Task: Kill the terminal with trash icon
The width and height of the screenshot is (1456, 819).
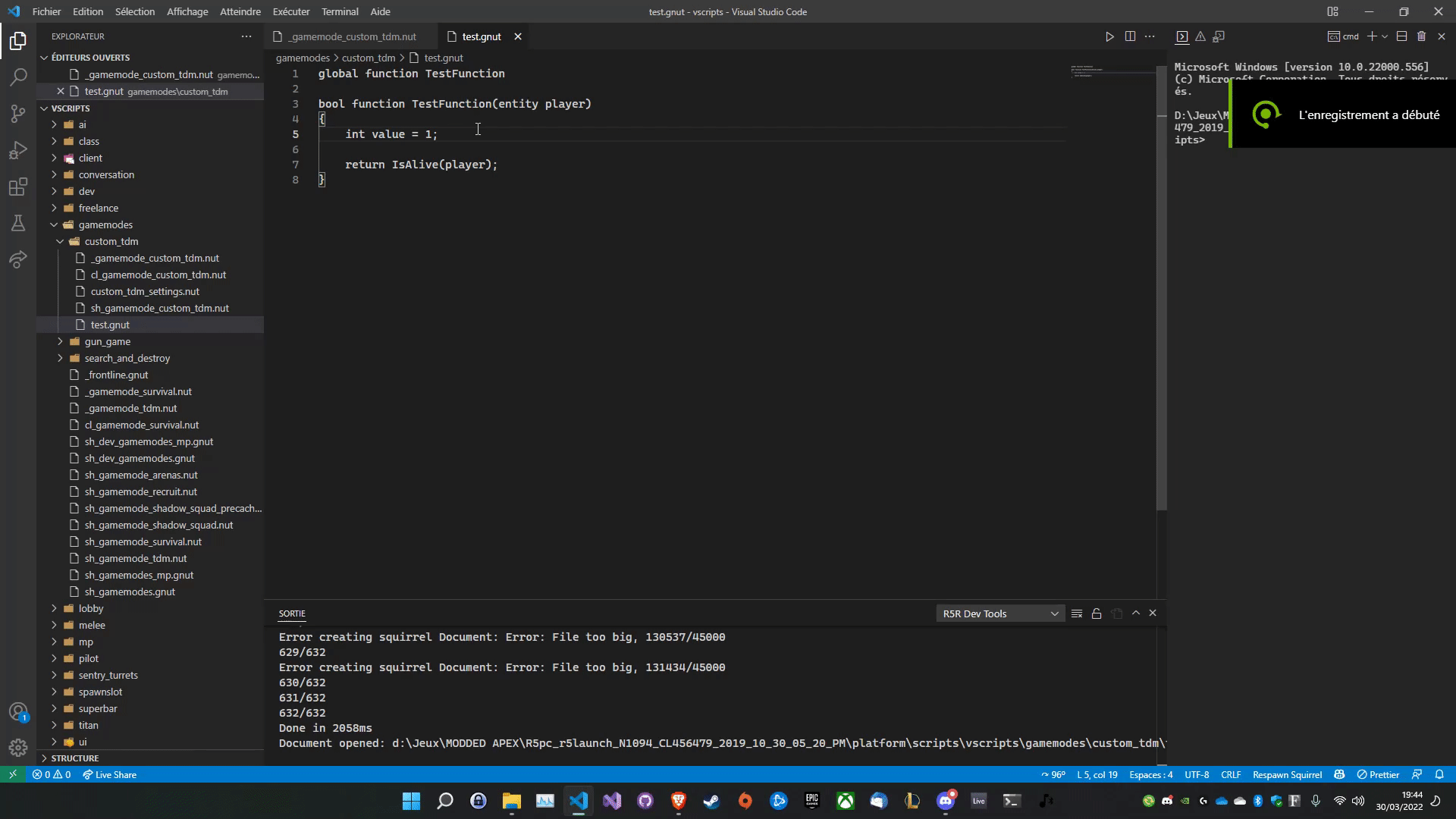Action: (x=1422, y=36)
